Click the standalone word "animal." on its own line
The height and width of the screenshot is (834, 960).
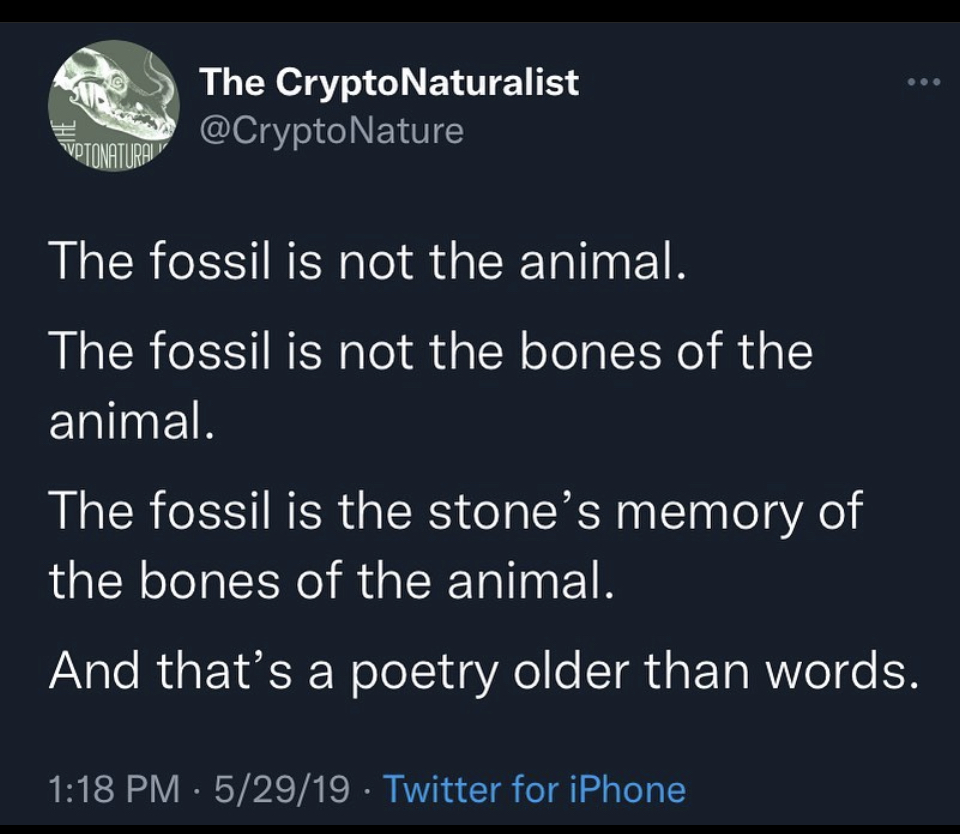pos(130,422)
